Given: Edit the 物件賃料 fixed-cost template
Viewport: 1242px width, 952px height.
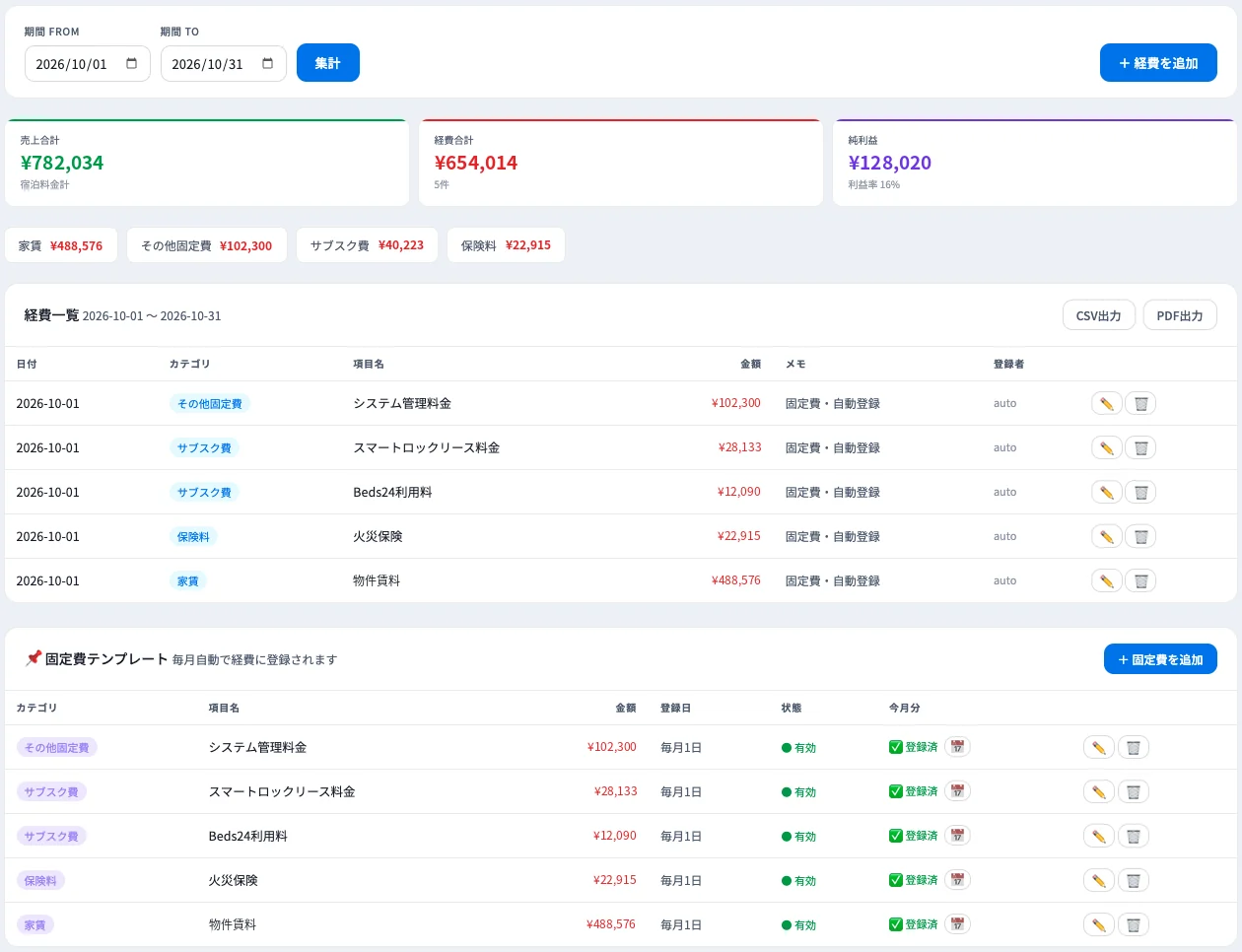Looking at the screenshot, I should 1099,924.
